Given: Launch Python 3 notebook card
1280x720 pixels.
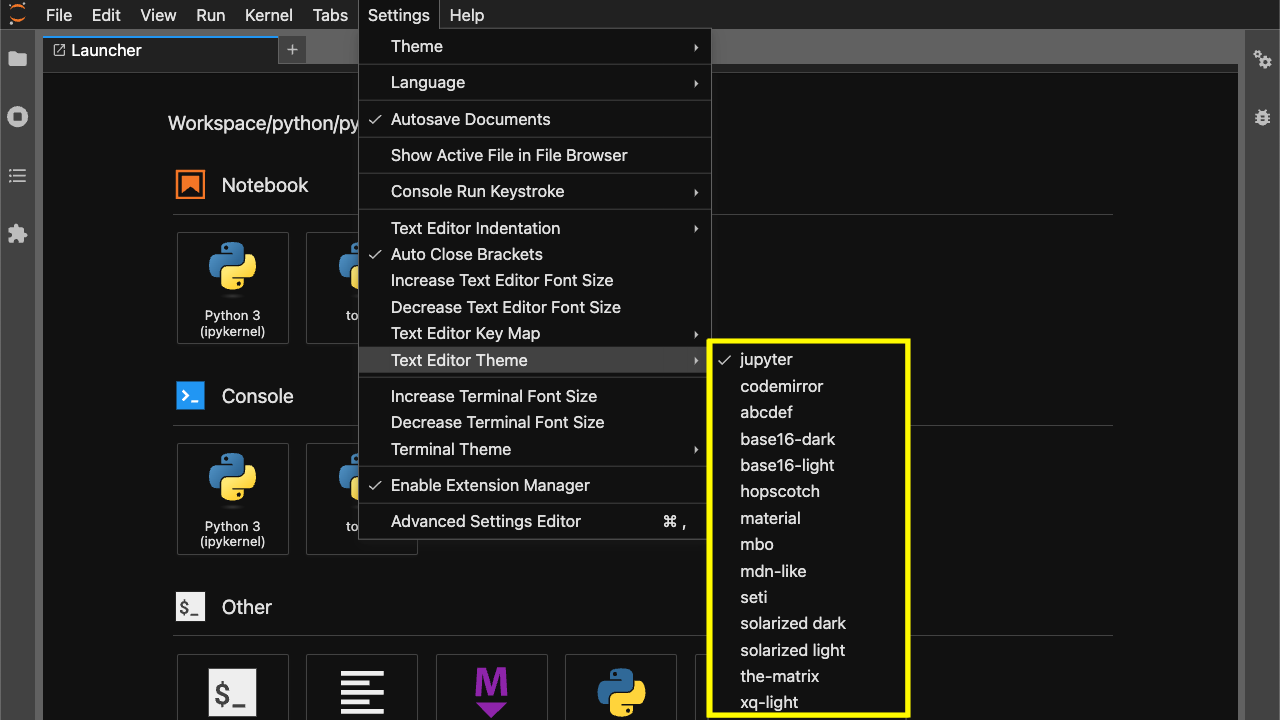Looking at the screenshot, I should [233, 288].
